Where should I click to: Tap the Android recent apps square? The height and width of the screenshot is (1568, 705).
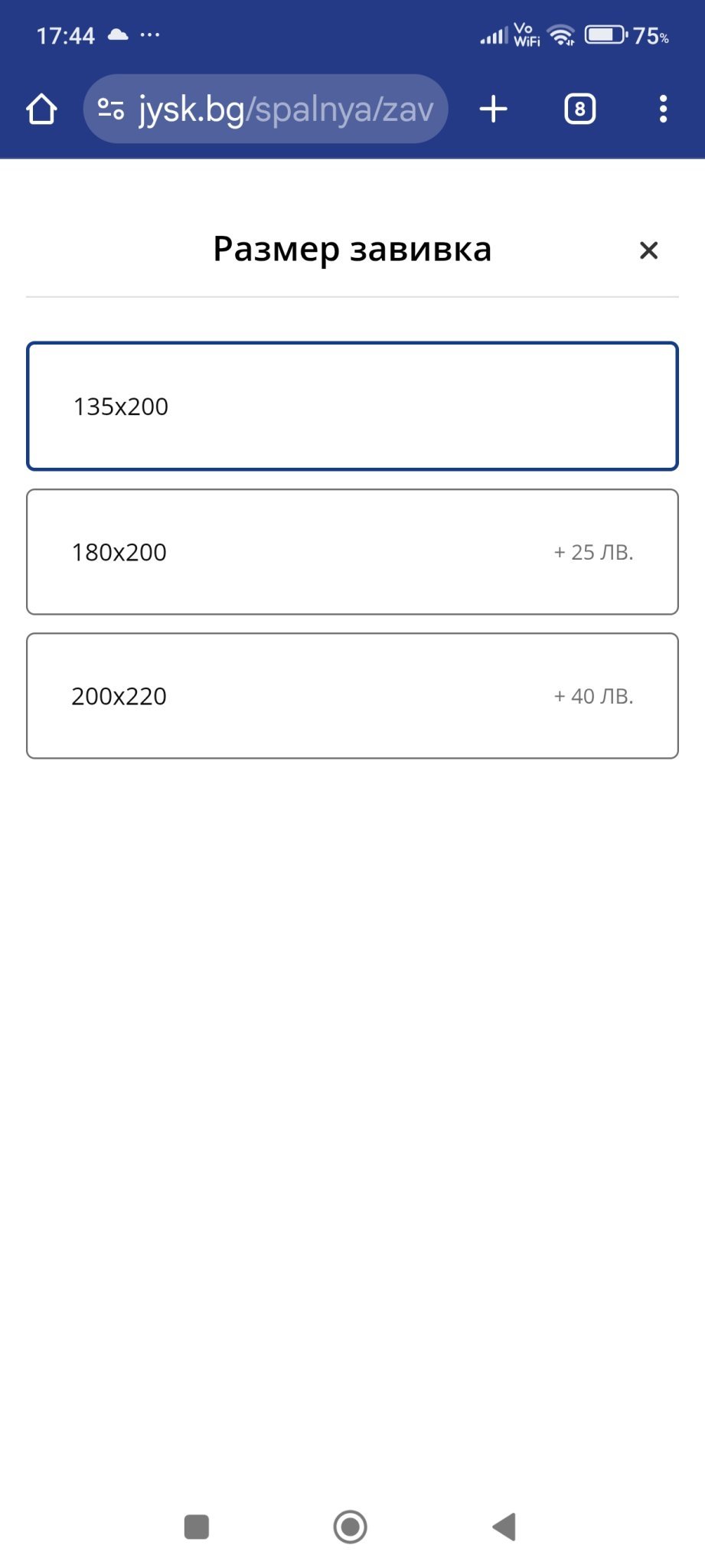point(197,1526)
